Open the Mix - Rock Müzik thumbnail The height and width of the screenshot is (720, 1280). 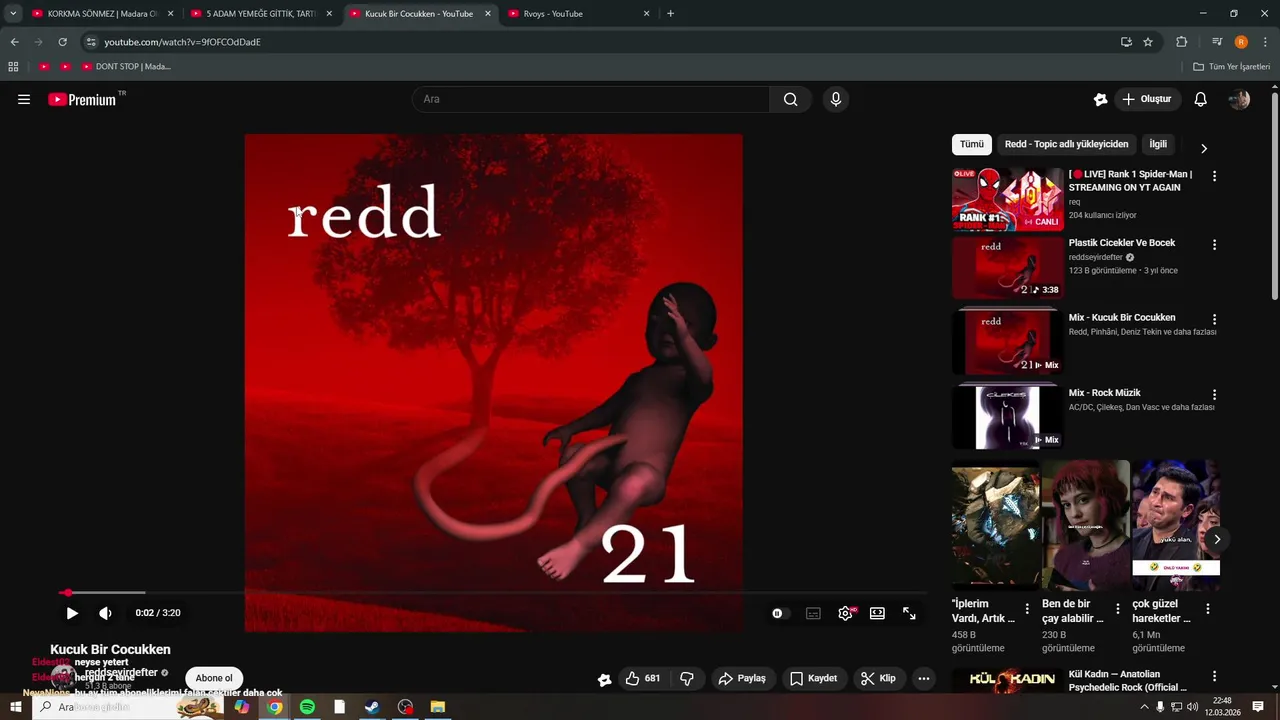[1007, 418]
